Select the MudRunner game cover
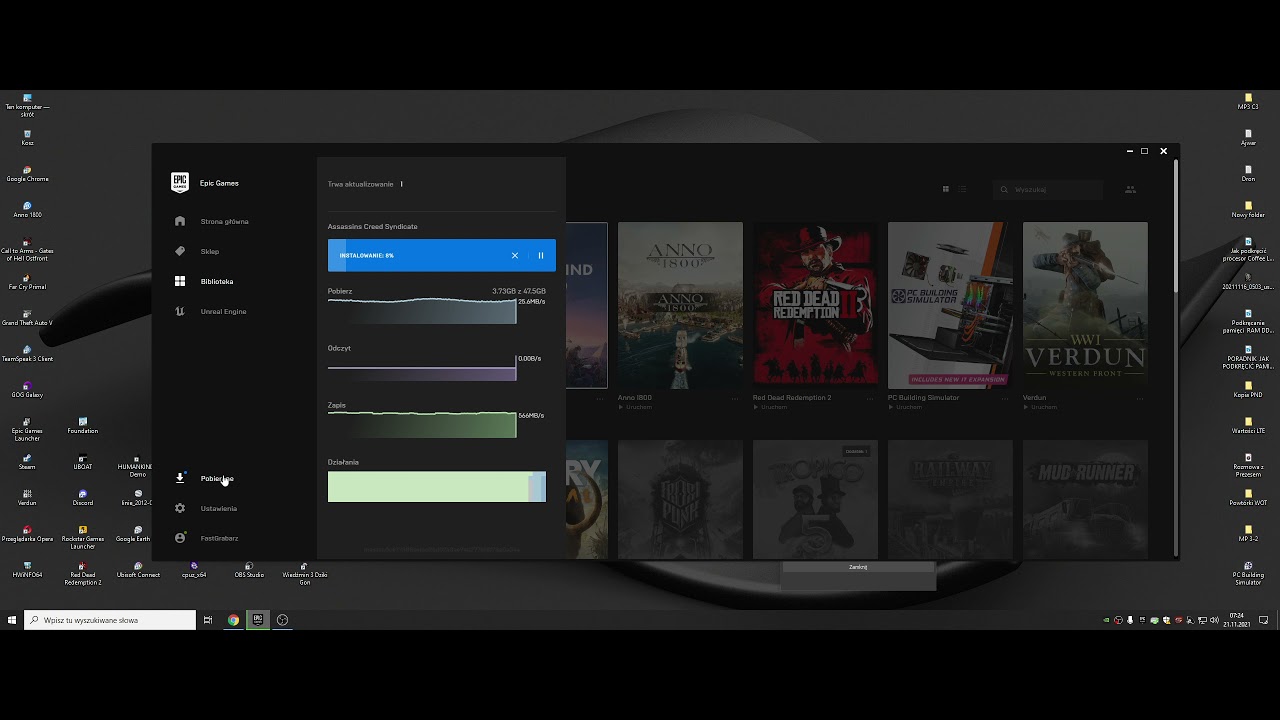The height and width of the screenshot is (720, 1280). click(x=1085, y=499)
